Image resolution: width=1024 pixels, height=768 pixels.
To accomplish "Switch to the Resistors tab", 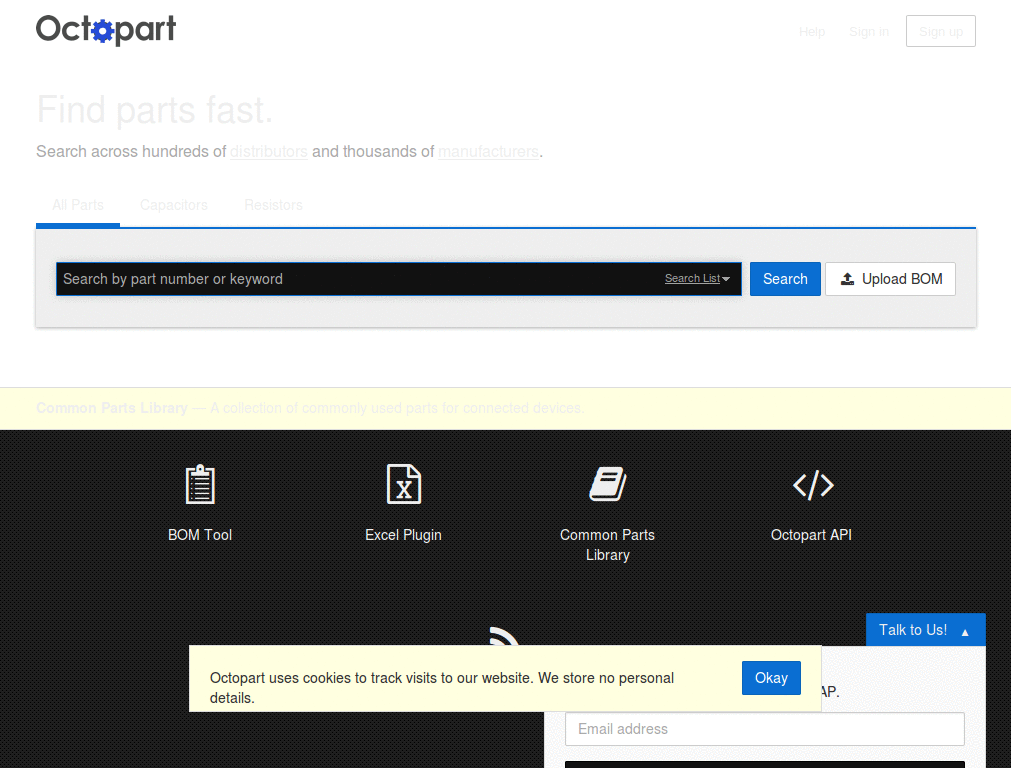I will pos(273,205).
